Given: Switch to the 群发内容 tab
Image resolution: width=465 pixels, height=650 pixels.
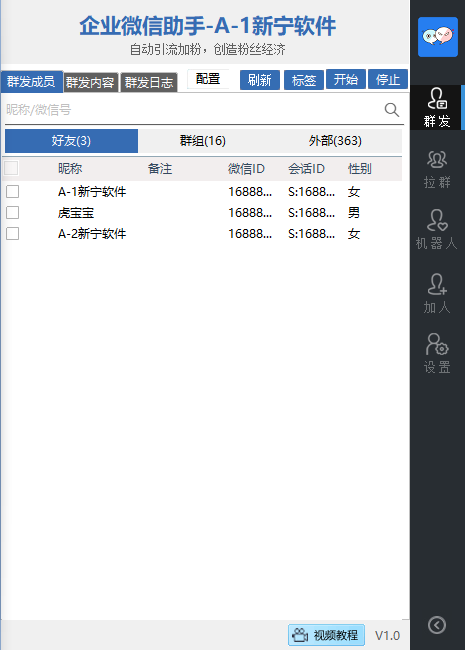Looking at the screenshot, I should [x=90, y=82].
